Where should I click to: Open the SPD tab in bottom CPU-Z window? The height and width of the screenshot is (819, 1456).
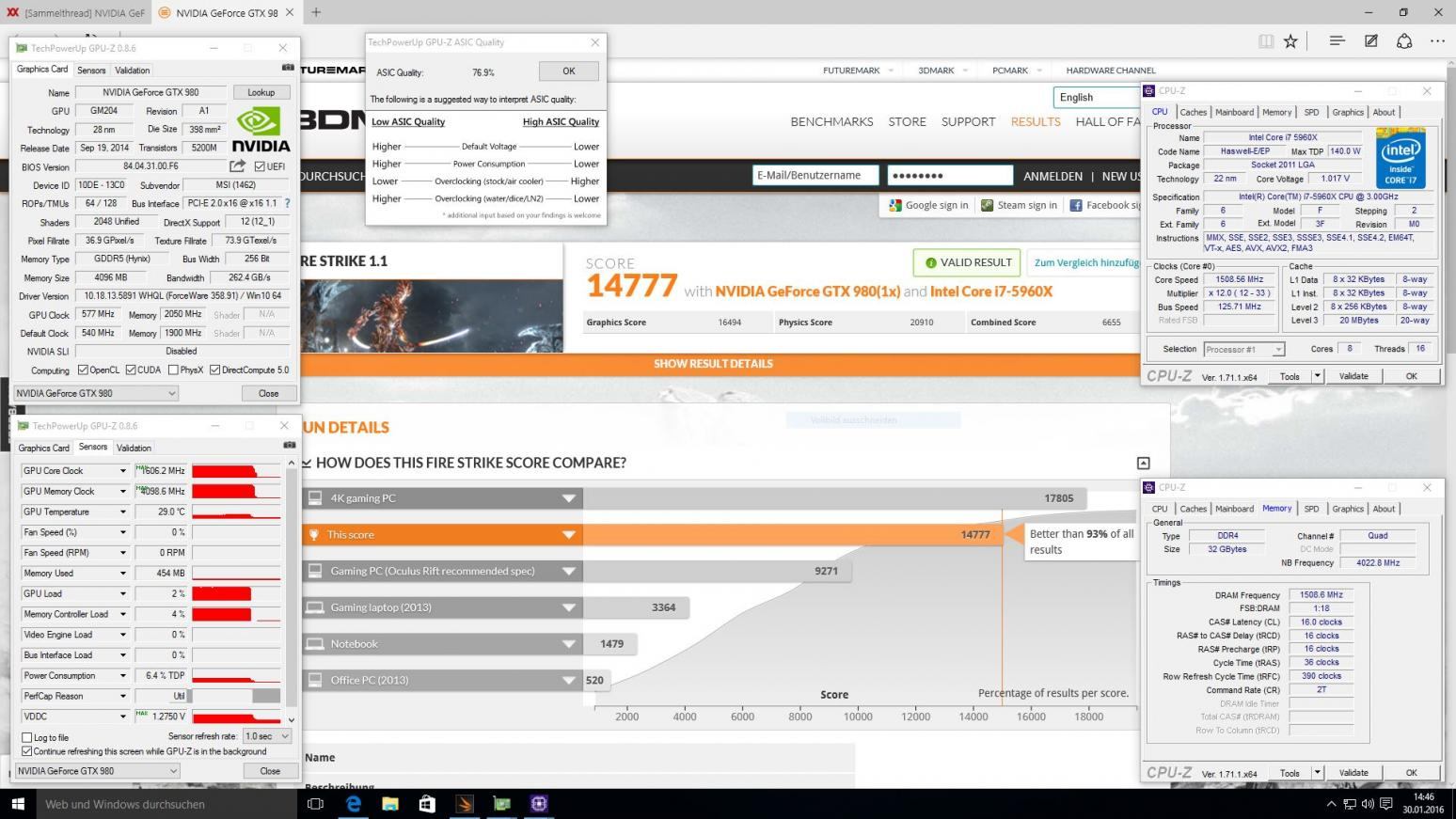1311,509
